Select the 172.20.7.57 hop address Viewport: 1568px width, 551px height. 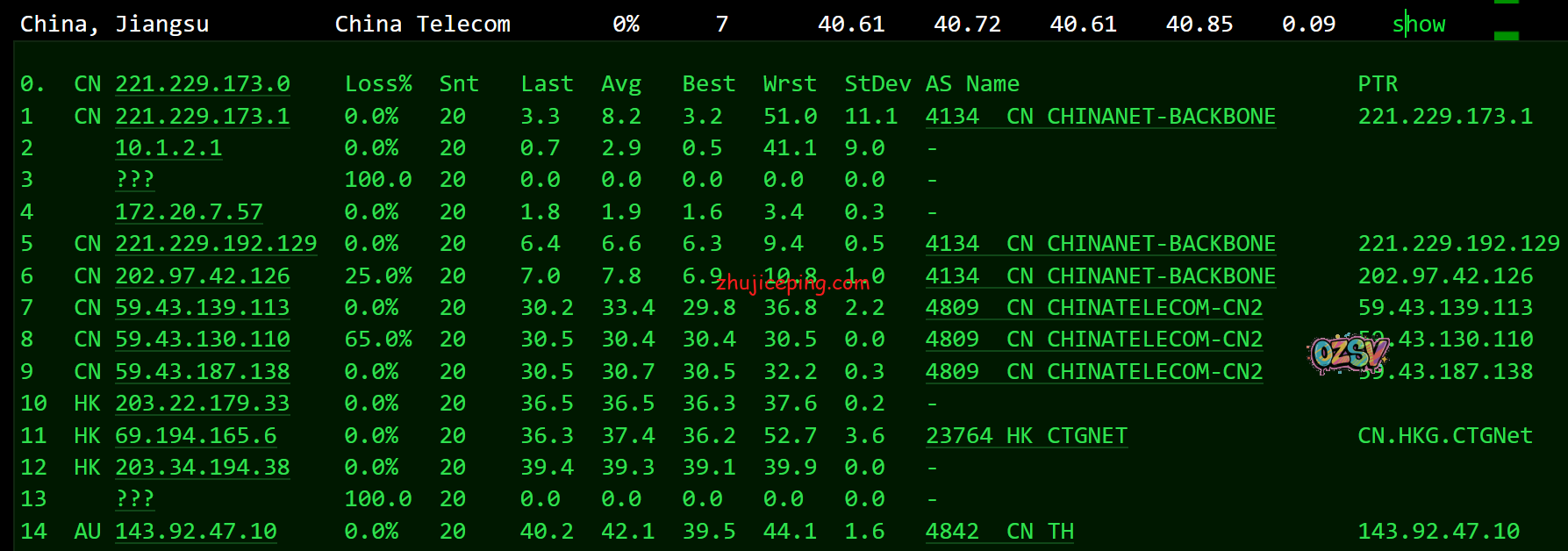pos(189,212)
